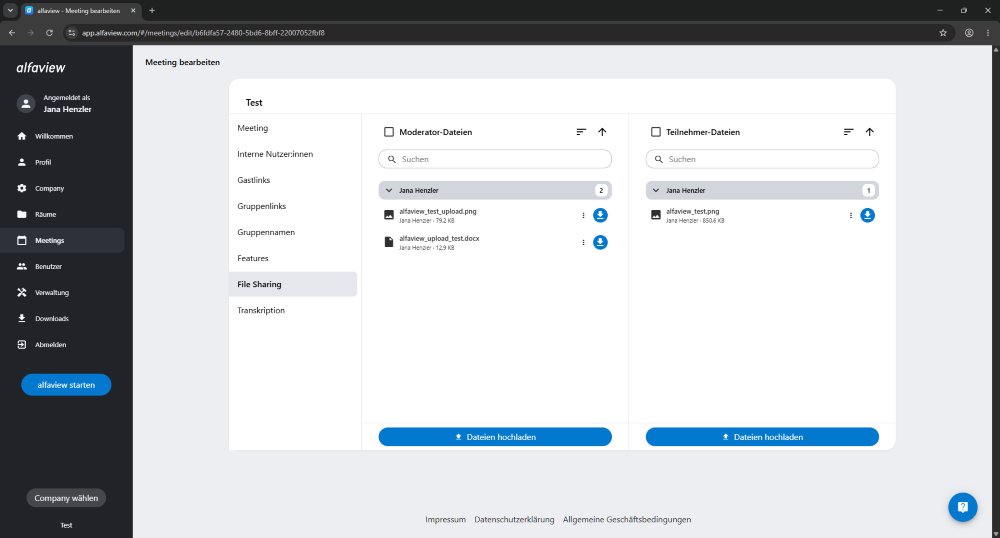Open the browser profile icon
Viewport: 1000px width, 538px height.
969,33
